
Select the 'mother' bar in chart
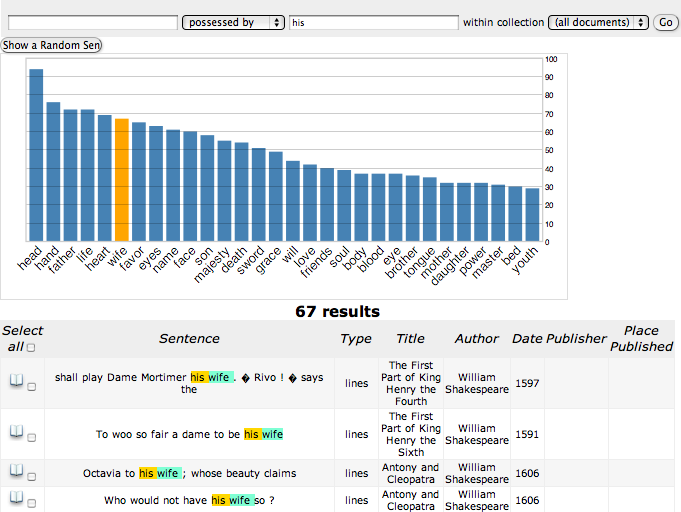pos(447,212)
